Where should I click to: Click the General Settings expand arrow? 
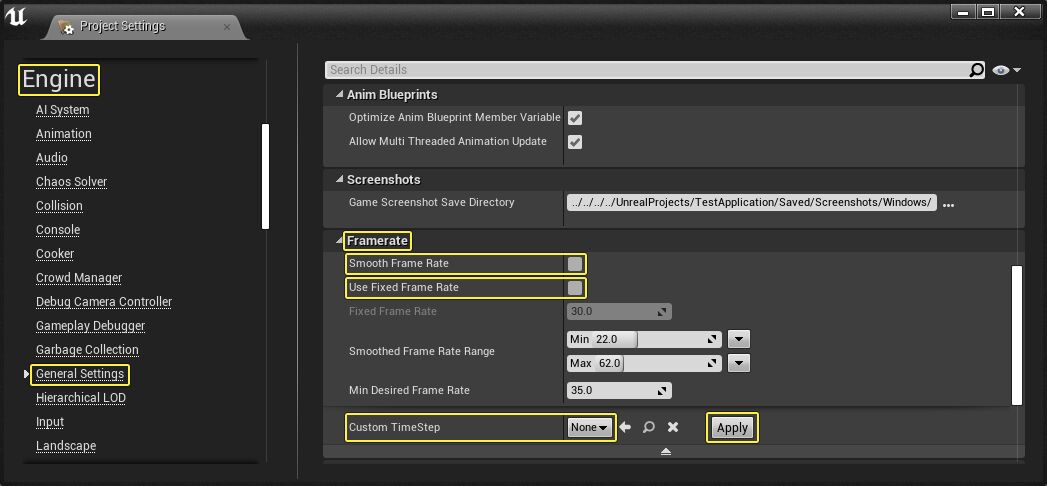(27, 374)
